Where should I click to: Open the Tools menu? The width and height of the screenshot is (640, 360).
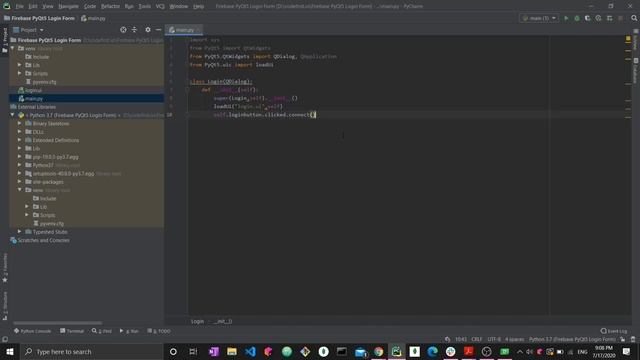tap(144, 7)
